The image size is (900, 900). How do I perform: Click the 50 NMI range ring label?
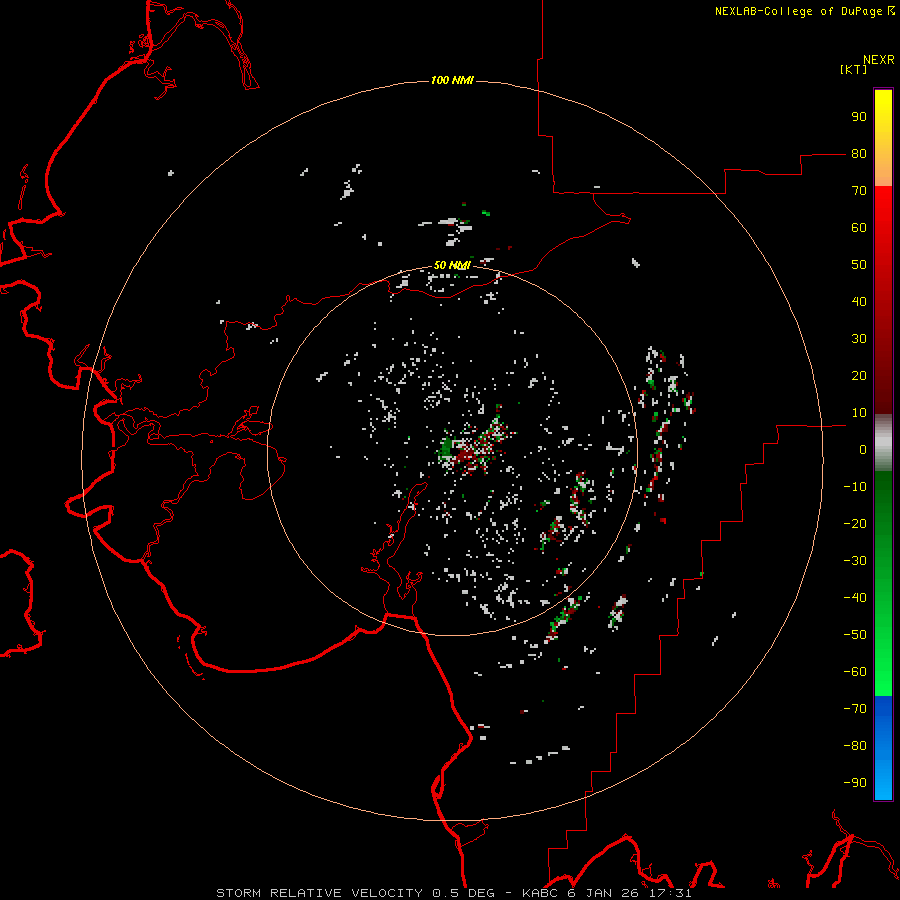point(452,265)
